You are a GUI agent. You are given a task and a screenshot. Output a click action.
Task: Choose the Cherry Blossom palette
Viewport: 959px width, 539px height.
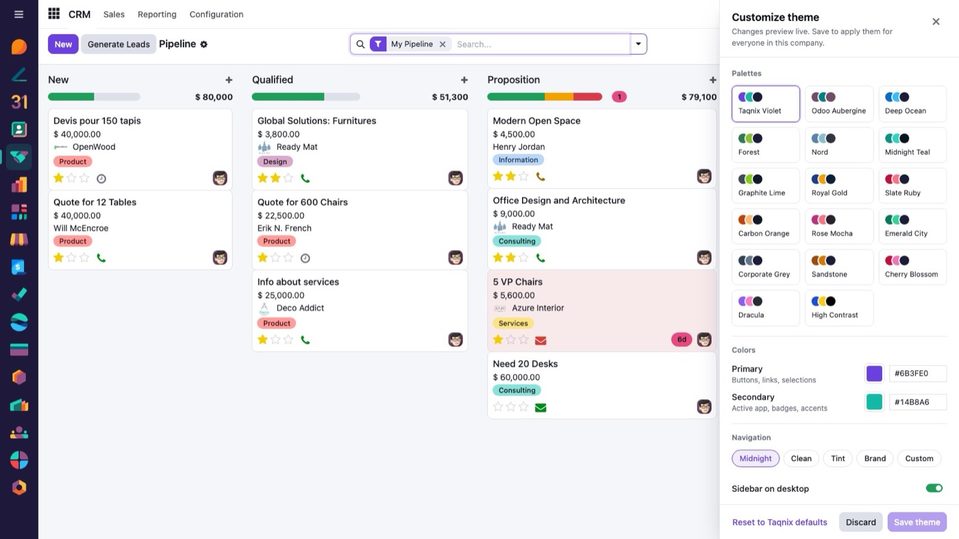click(x=913, y=267)
